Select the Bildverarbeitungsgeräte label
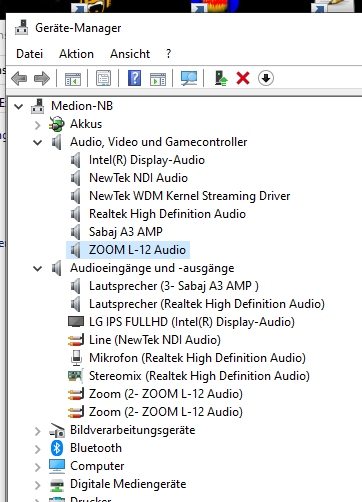Screen dimensions: 362x502 click(132, 430)
